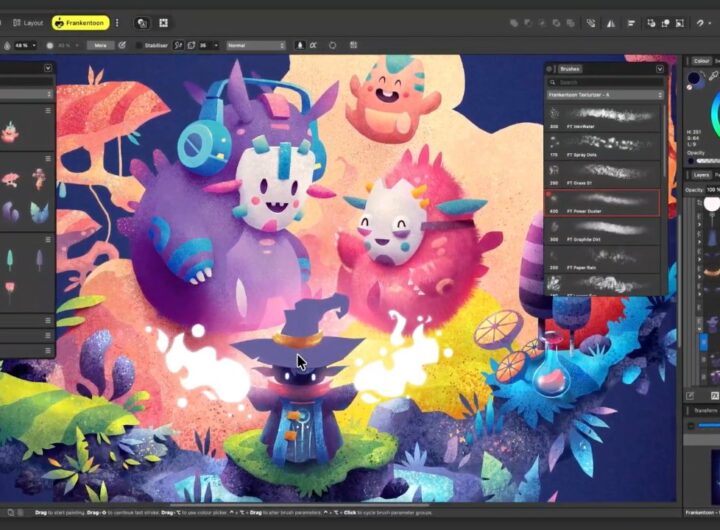Click the edit icon below layers list
The image size is (720, 530).
click(x=690, y=395)
